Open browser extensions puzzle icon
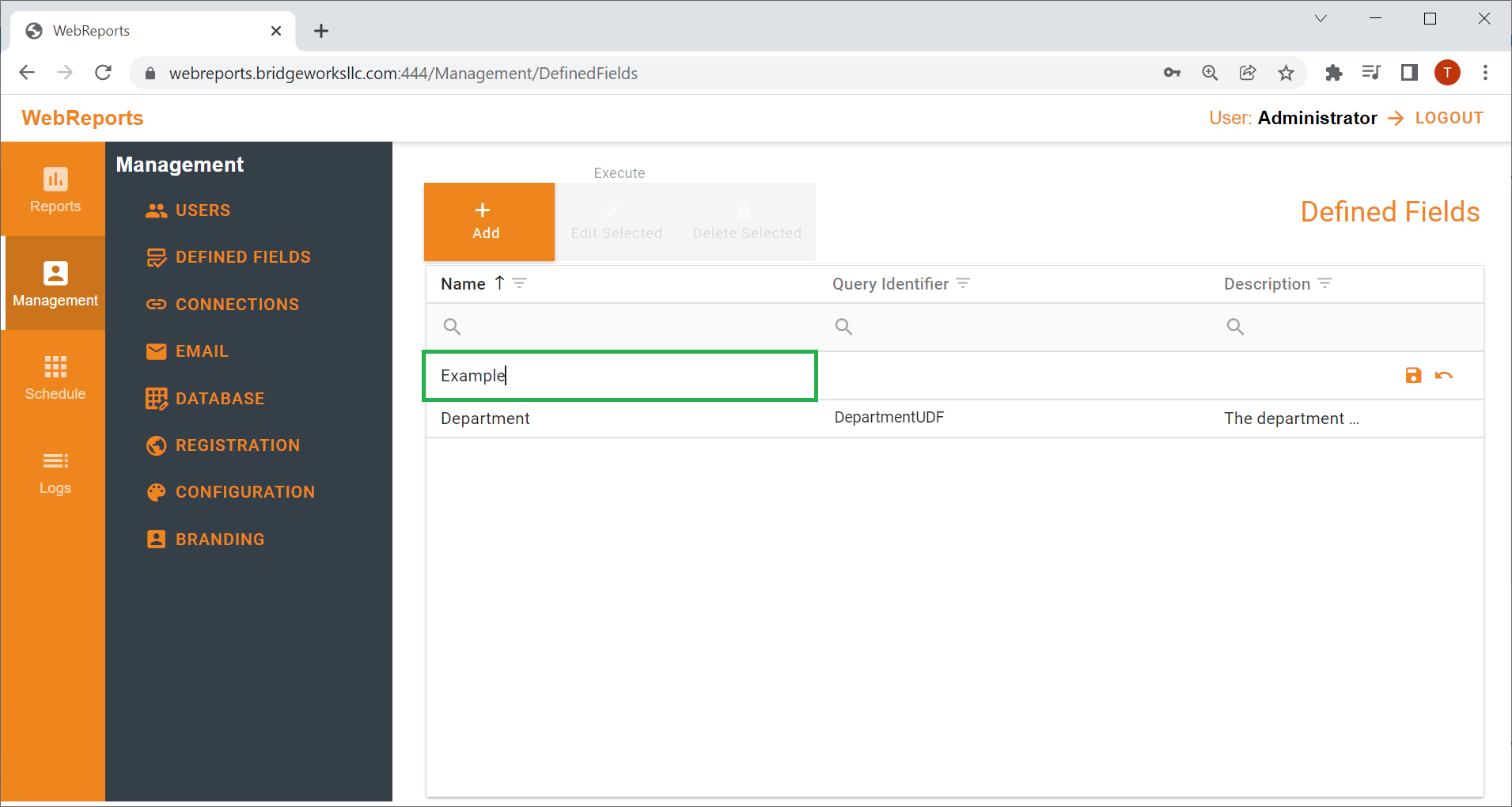This screenshot has height=807, width=1512. click(x=1334, y=73)
